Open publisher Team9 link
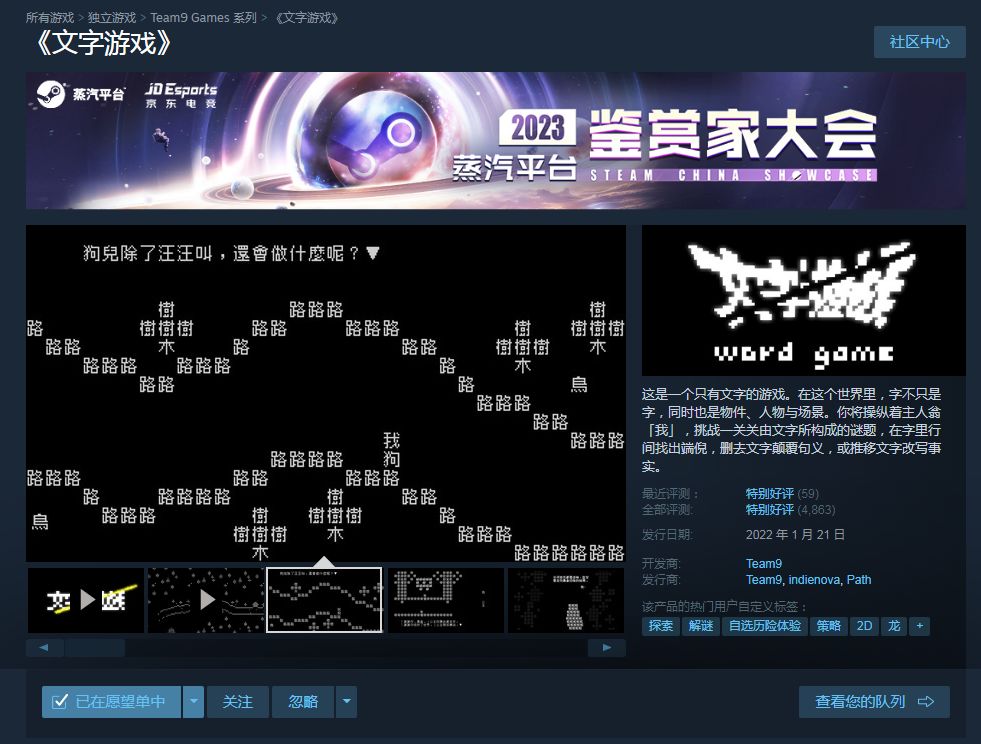Image resolution: width=981 pixels, height=744 pixels. 763,579
